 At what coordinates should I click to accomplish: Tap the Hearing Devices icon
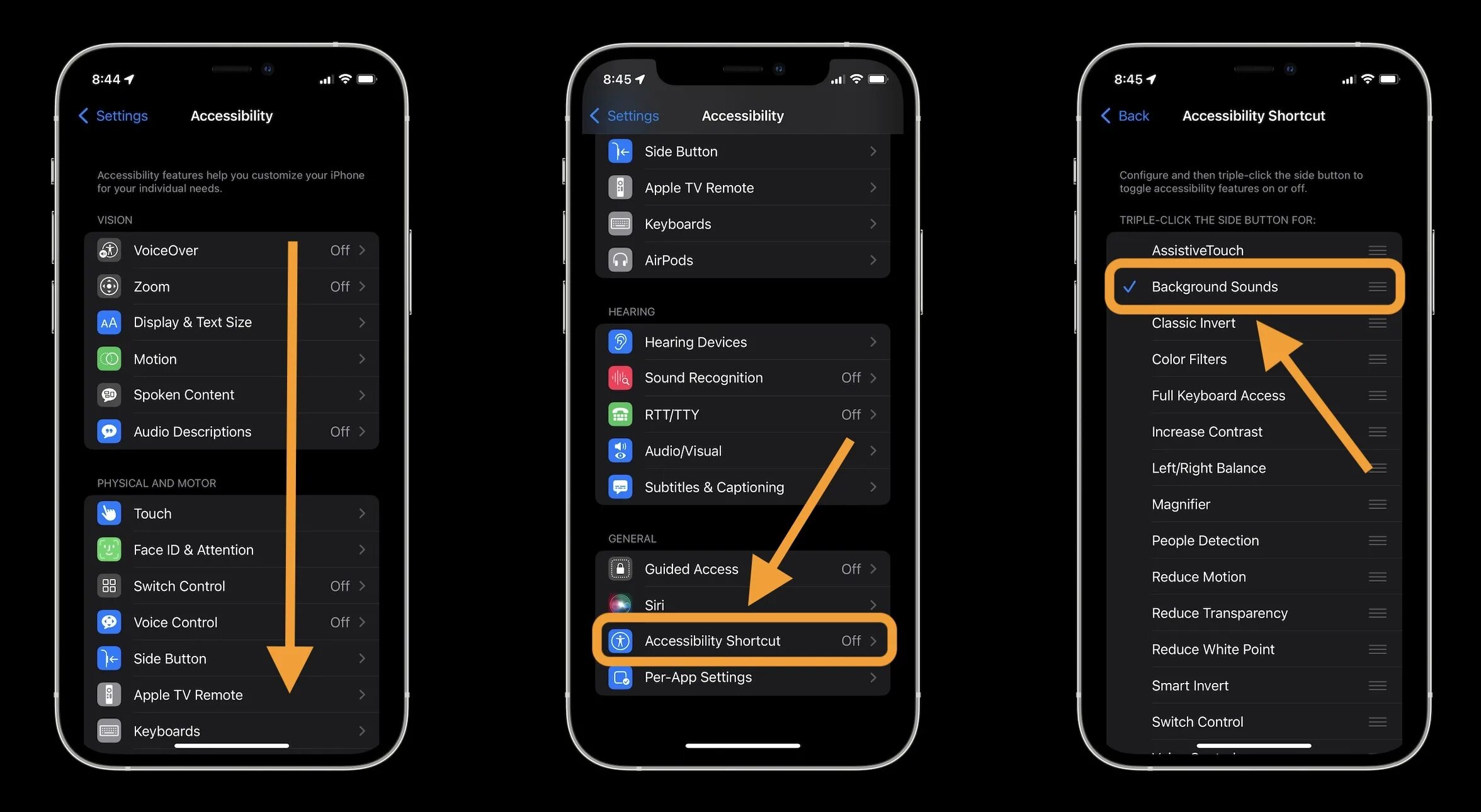pyautogui.click(x=620, y=341)
